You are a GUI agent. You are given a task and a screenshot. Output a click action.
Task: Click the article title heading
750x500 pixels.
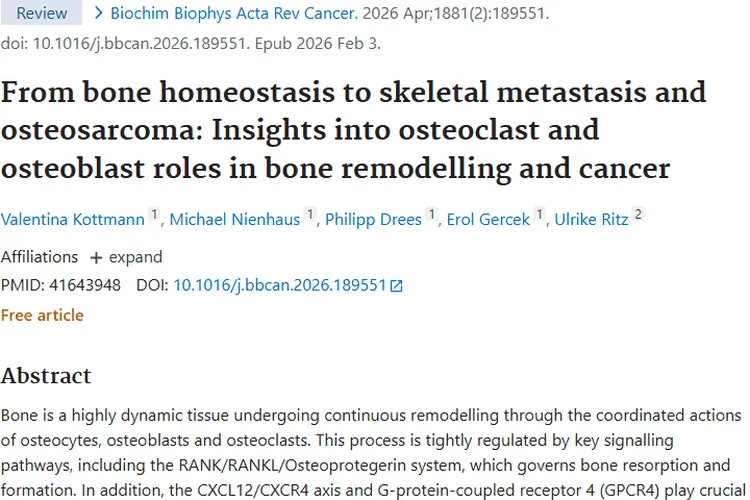[x=353, y=130]
